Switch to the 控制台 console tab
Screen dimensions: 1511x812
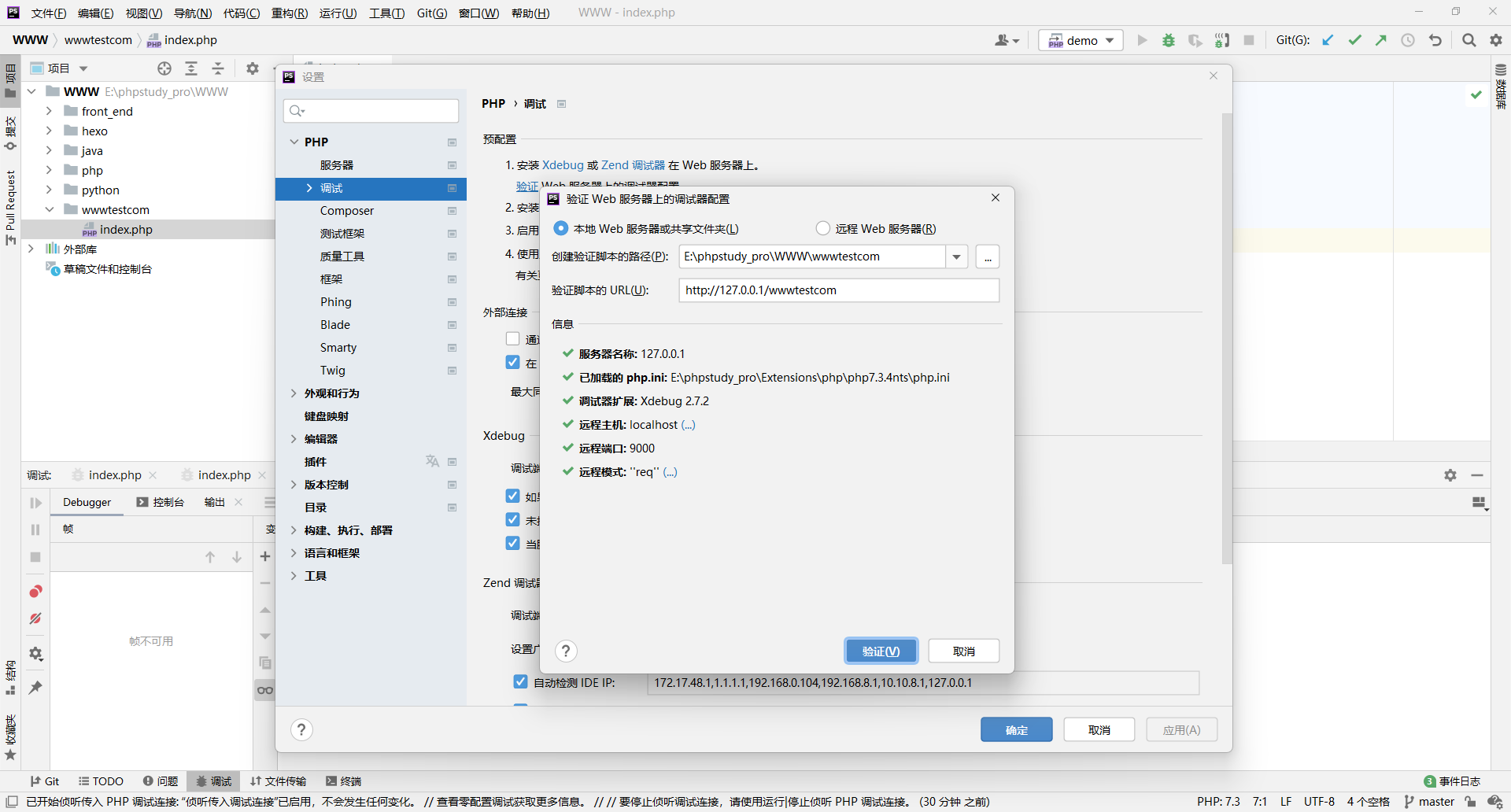tap(161, 502)
